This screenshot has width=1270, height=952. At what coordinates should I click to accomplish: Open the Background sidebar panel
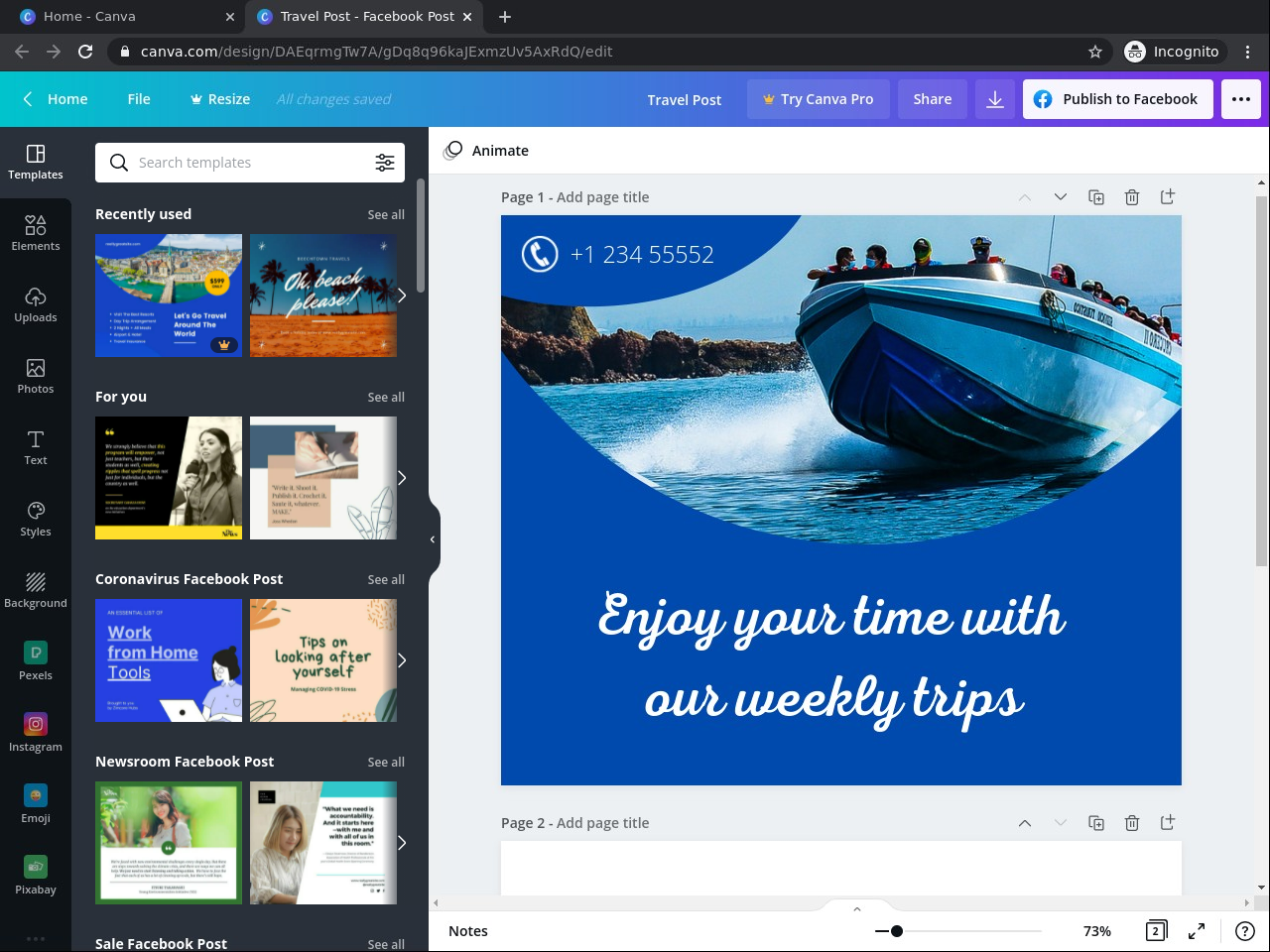(36, 591)
